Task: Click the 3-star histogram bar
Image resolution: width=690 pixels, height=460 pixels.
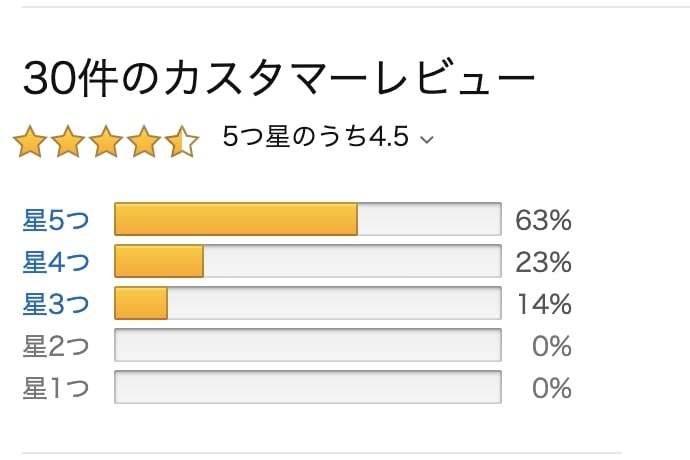Action: click(x=308, y=303)
